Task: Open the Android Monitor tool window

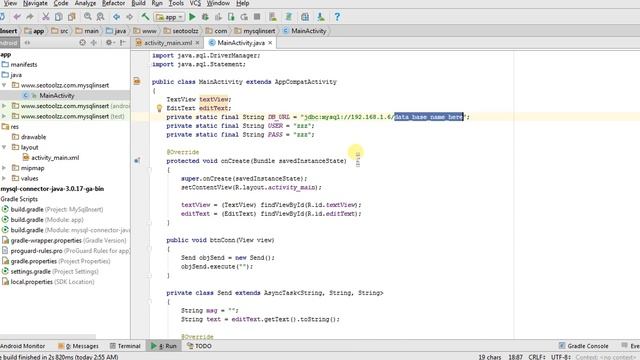Action: [x=22, y=346]
